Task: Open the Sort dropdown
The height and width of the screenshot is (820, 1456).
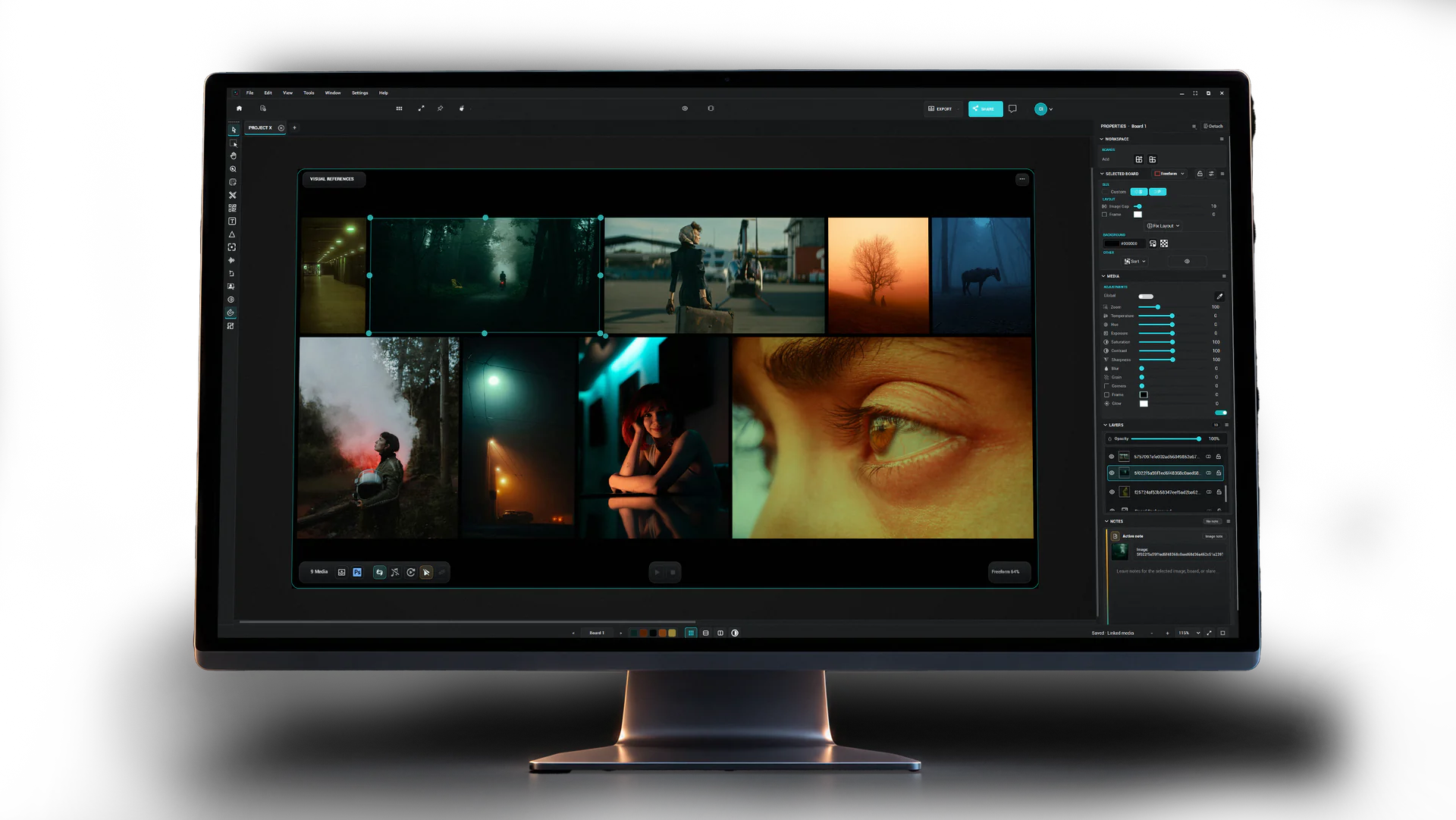Action: click(x=1135, y=261)
